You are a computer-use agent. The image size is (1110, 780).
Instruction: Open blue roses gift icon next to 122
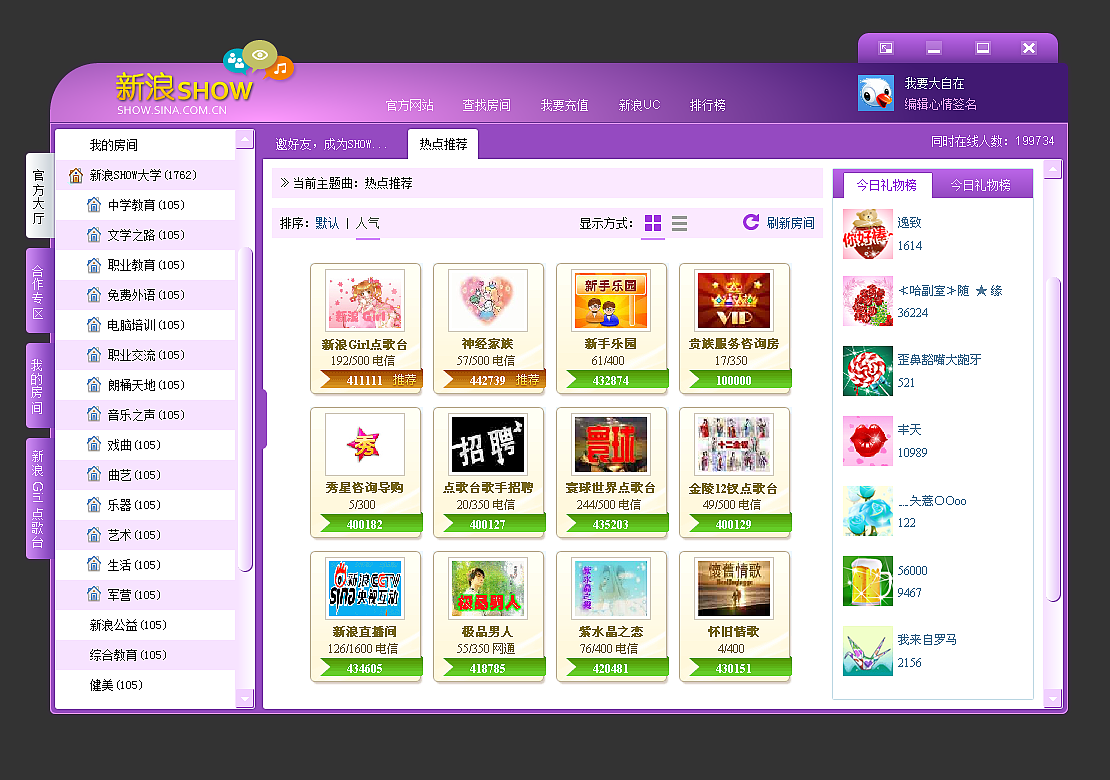point(868,511)
